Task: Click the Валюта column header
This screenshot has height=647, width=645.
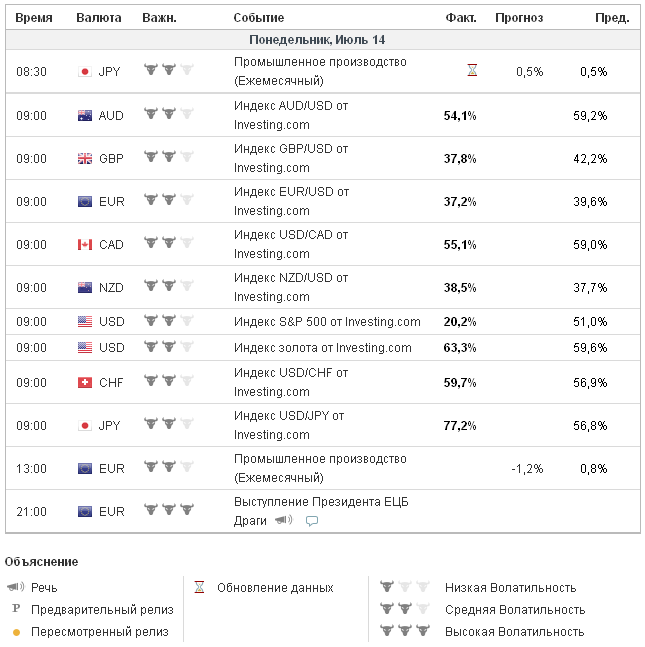Action: tap(99, 18)
